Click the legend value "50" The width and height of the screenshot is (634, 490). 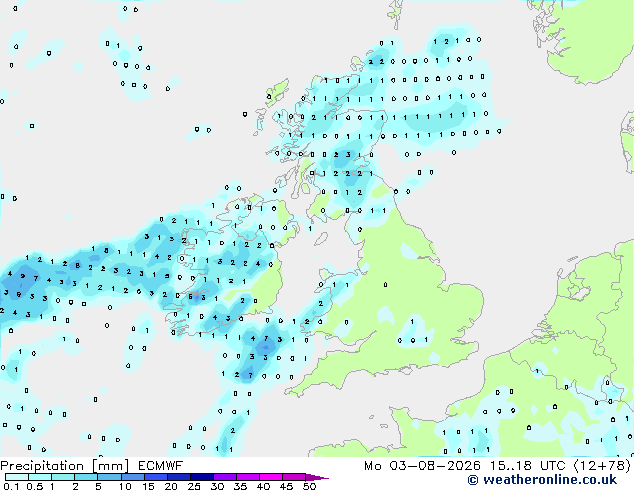tap(309, 486)
